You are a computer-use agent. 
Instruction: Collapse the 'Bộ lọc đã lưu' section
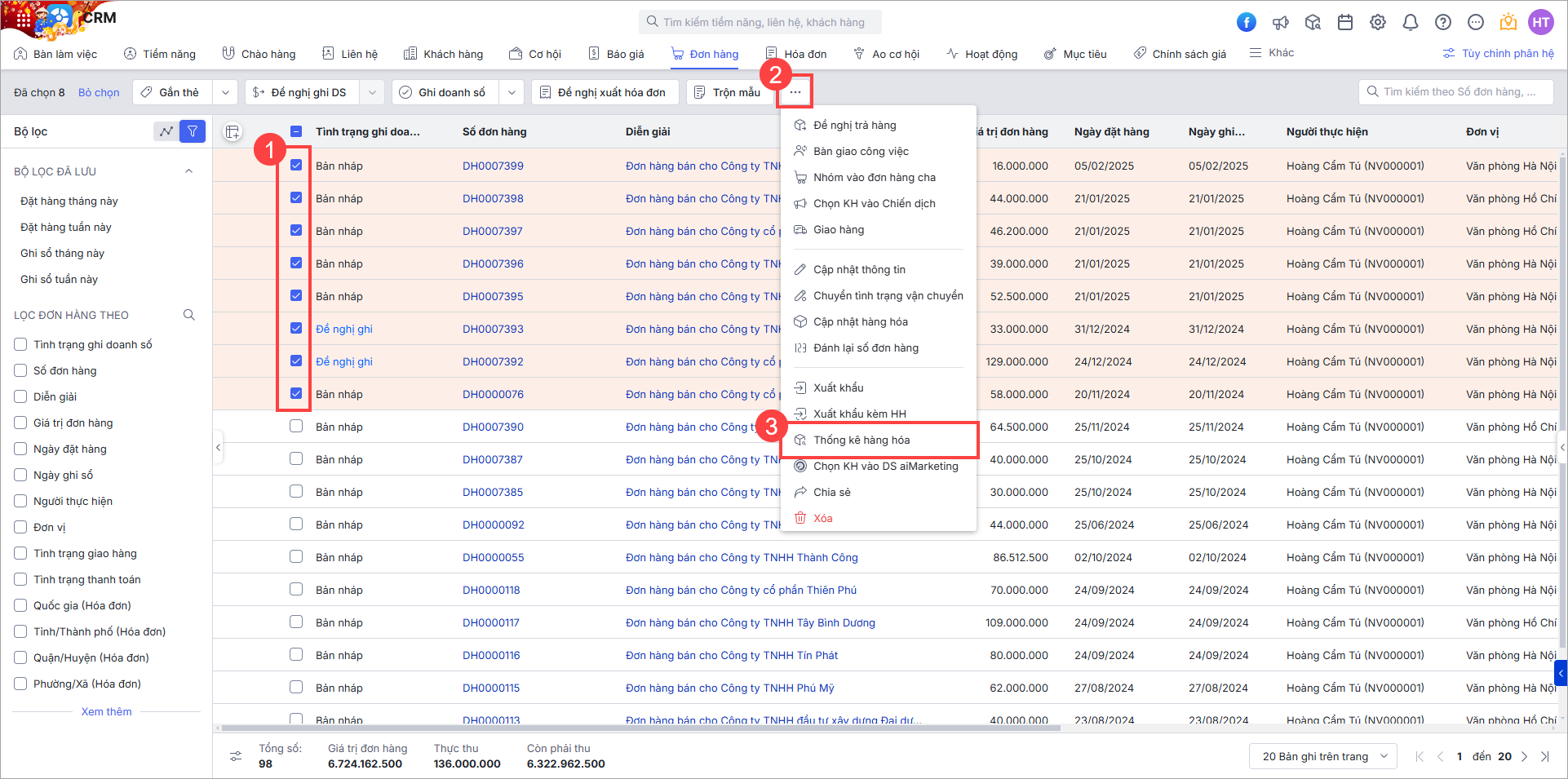188,171
